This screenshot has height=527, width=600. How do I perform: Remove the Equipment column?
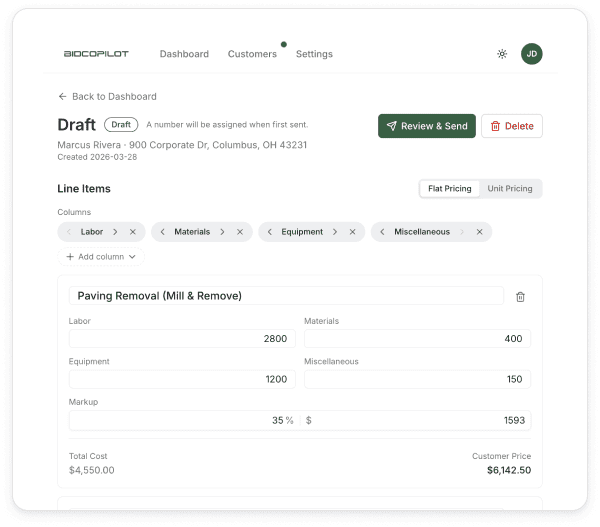pos(352,232)
